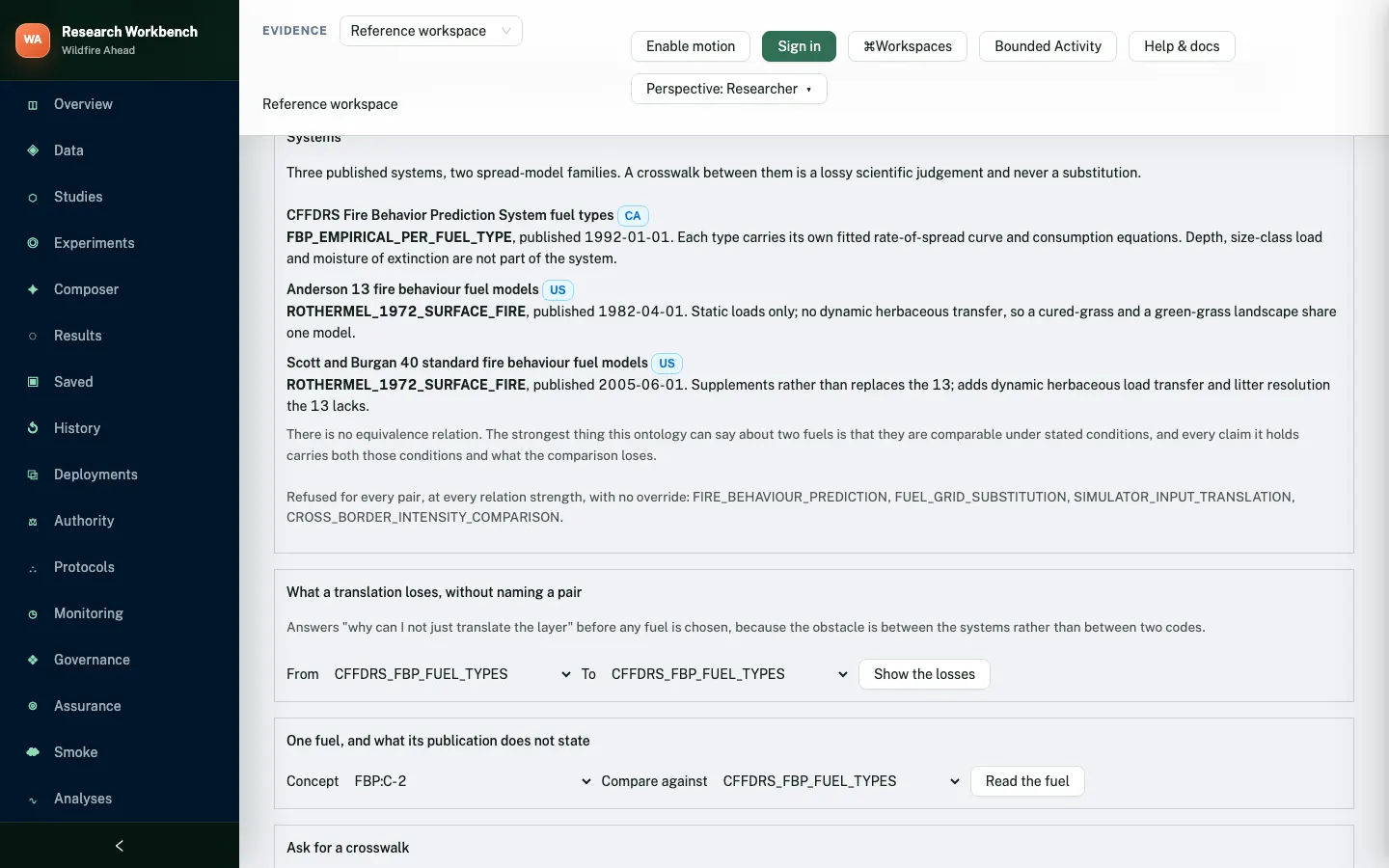
Task: Click the Experiments sidebar icon
Action: (33, 243)
